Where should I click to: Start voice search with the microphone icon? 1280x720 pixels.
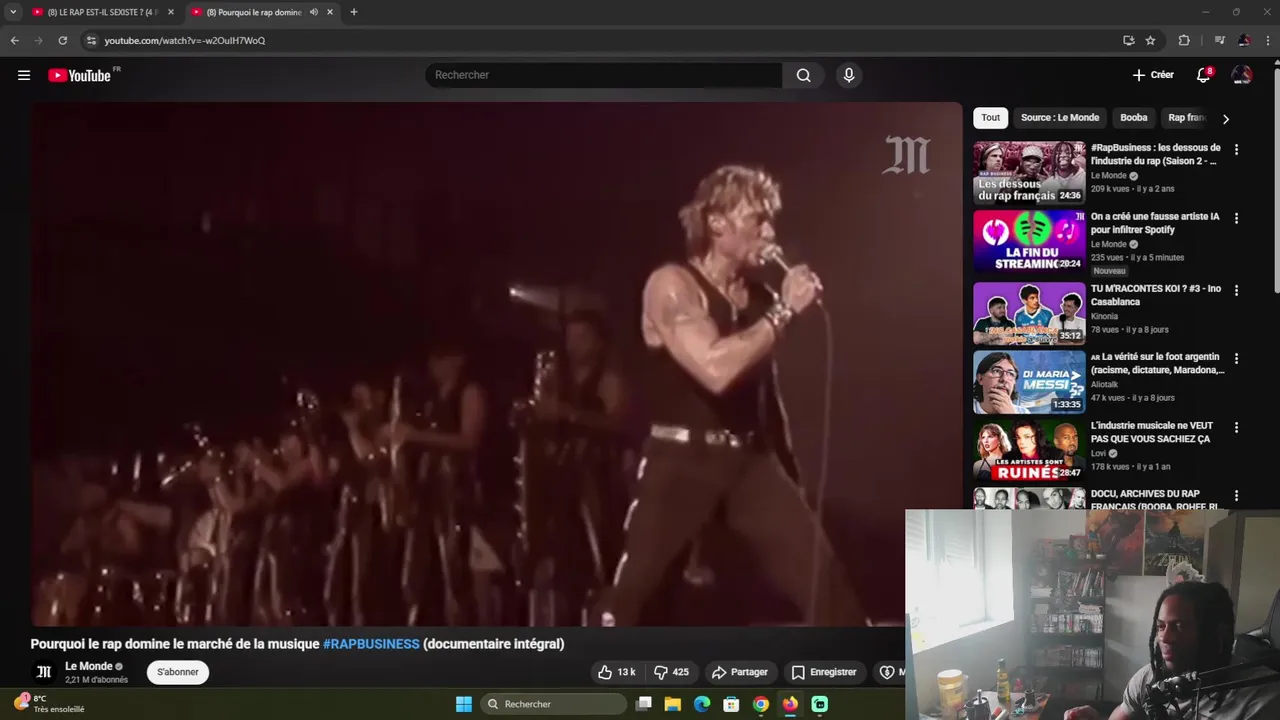coord(849,75)
